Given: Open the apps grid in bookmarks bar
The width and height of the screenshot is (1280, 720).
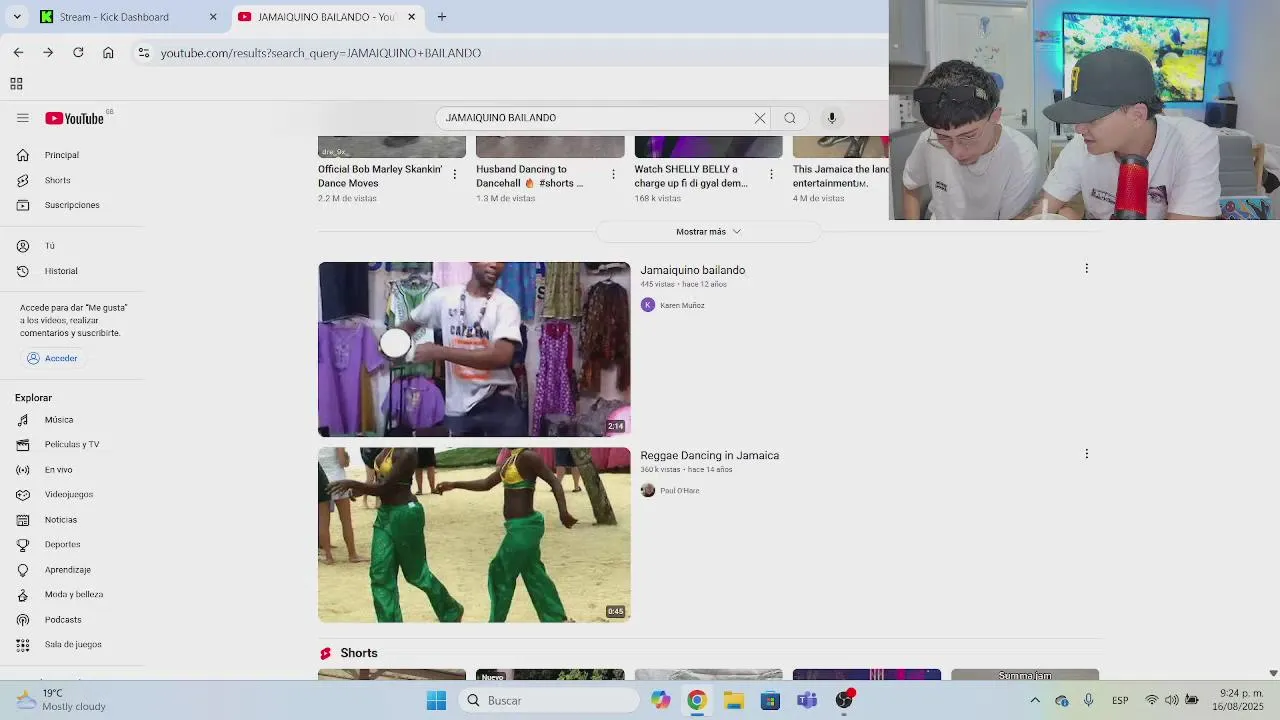Looking at the screenshot, I should (16, 84).
